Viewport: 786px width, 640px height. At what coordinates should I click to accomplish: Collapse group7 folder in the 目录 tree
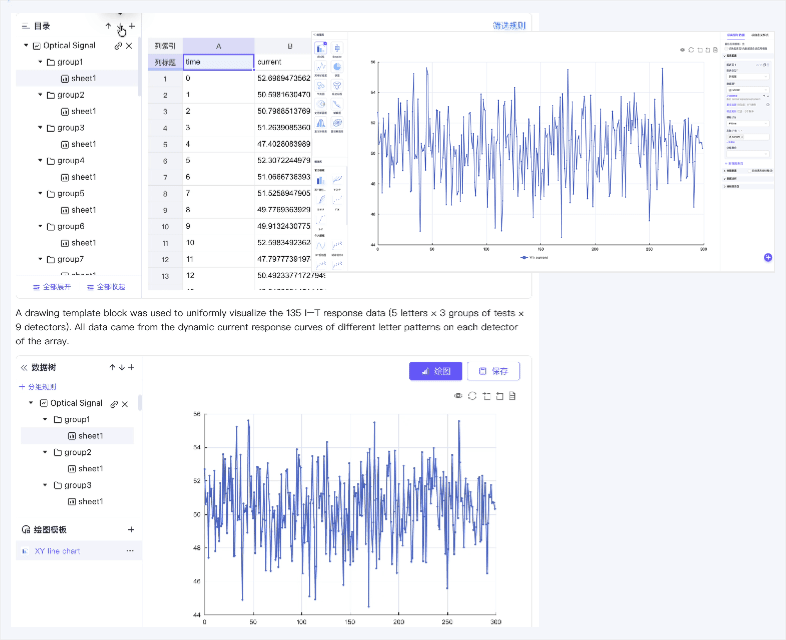(40, 259)
